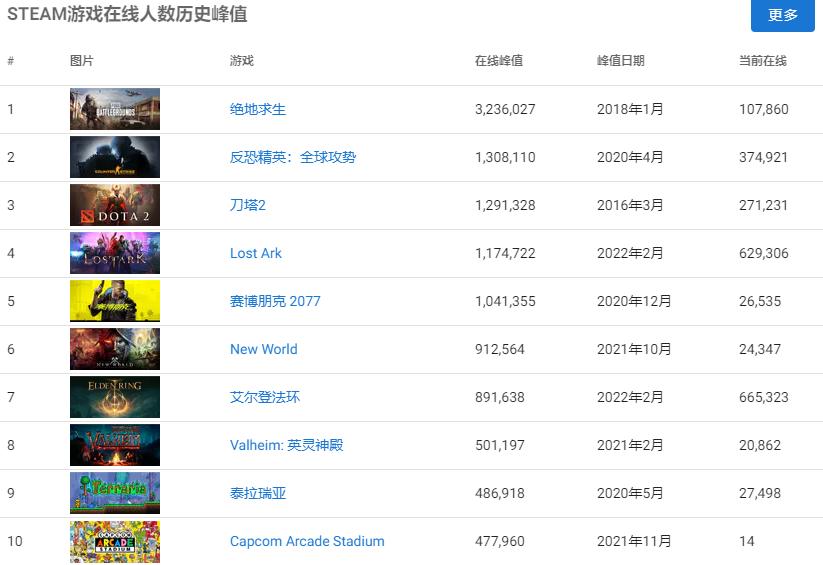The height and width of the screenshot is (565, 823).
Task: Click the DOTA 2 thumbnail image
Action: tap(115, 205)
